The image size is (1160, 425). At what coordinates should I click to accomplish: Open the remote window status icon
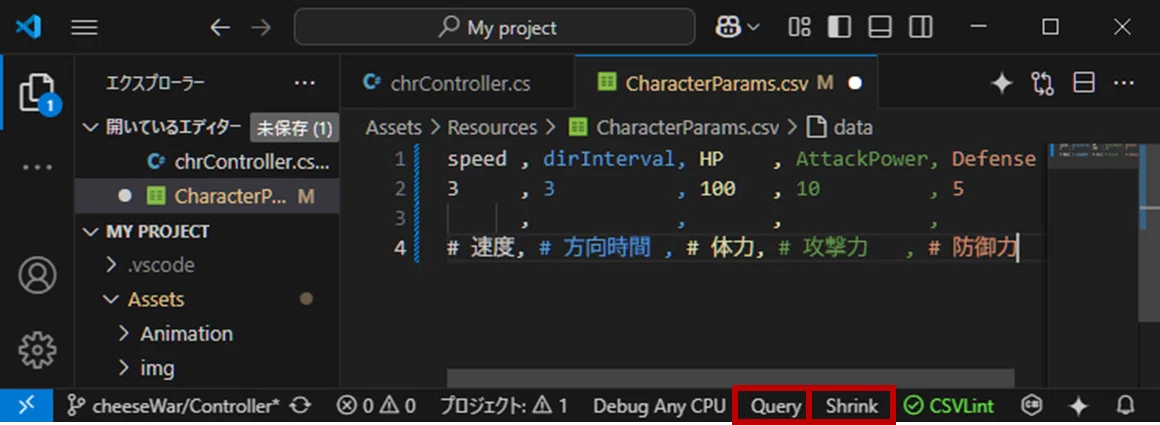click(26, 406)
